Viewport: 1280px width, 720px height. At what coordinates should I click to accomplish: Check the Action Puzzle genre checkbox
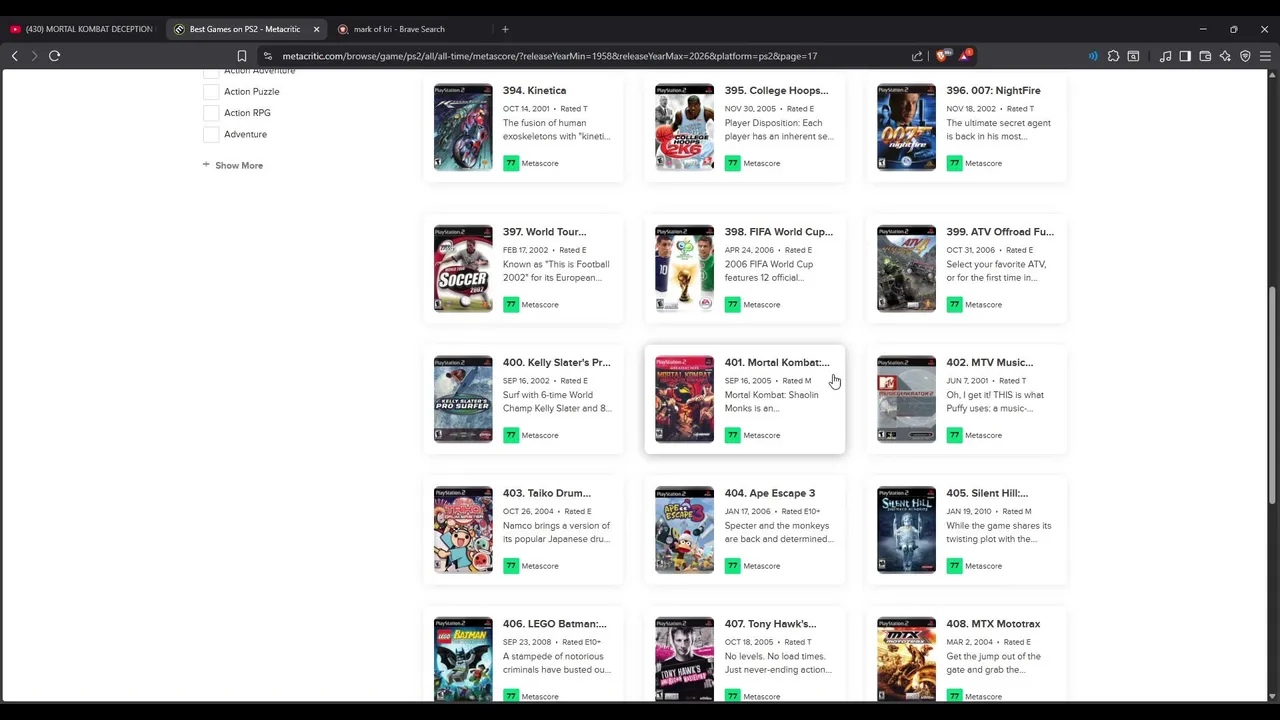click(211, 92)
